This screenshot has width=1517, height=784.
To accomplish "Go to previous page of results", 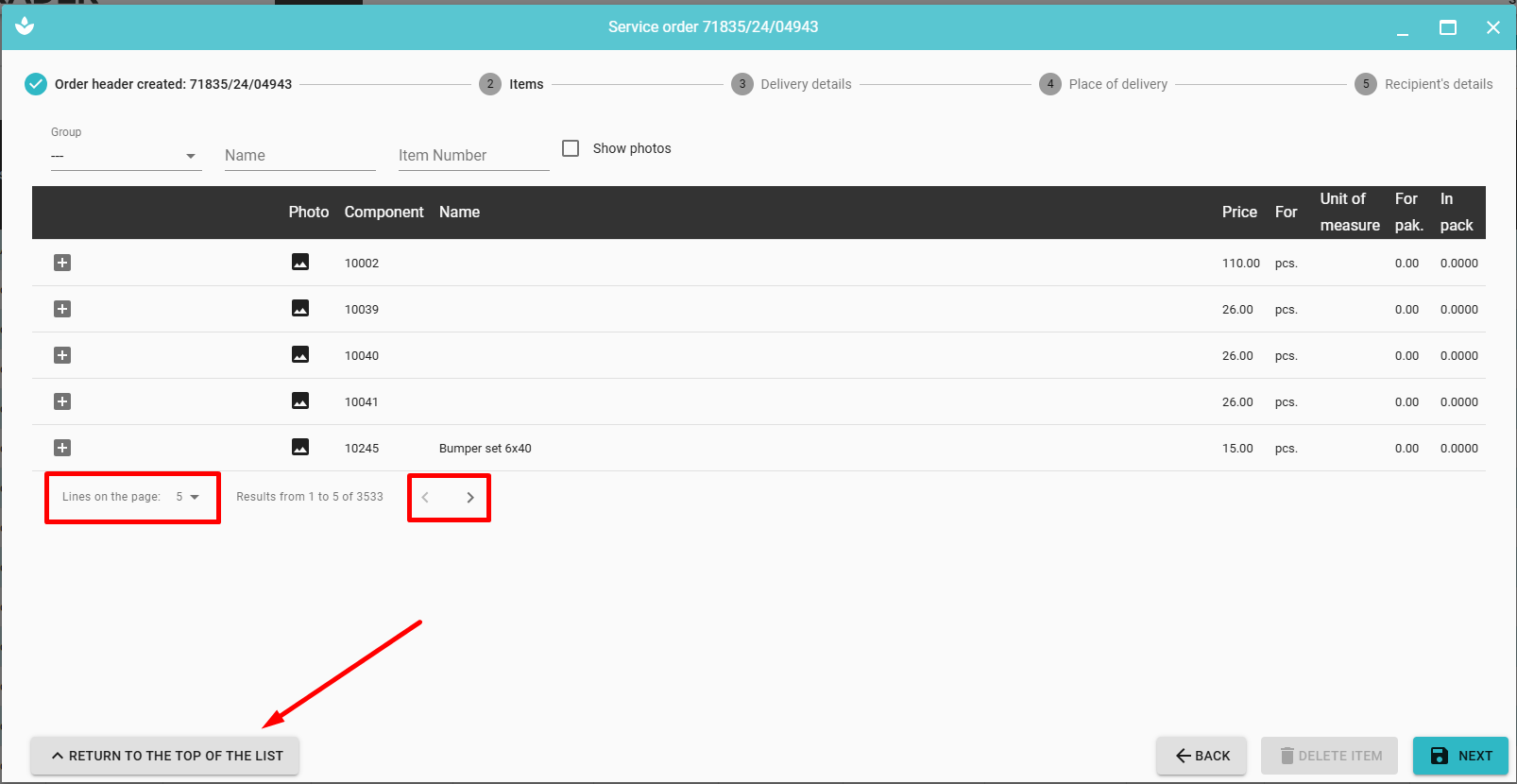I will point(425,498).
